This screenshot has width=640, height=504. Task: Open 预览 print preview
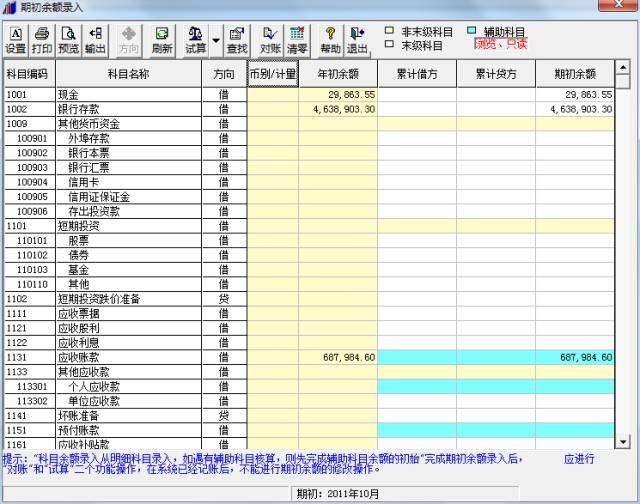pyautogui.click(x=68, y=40)
